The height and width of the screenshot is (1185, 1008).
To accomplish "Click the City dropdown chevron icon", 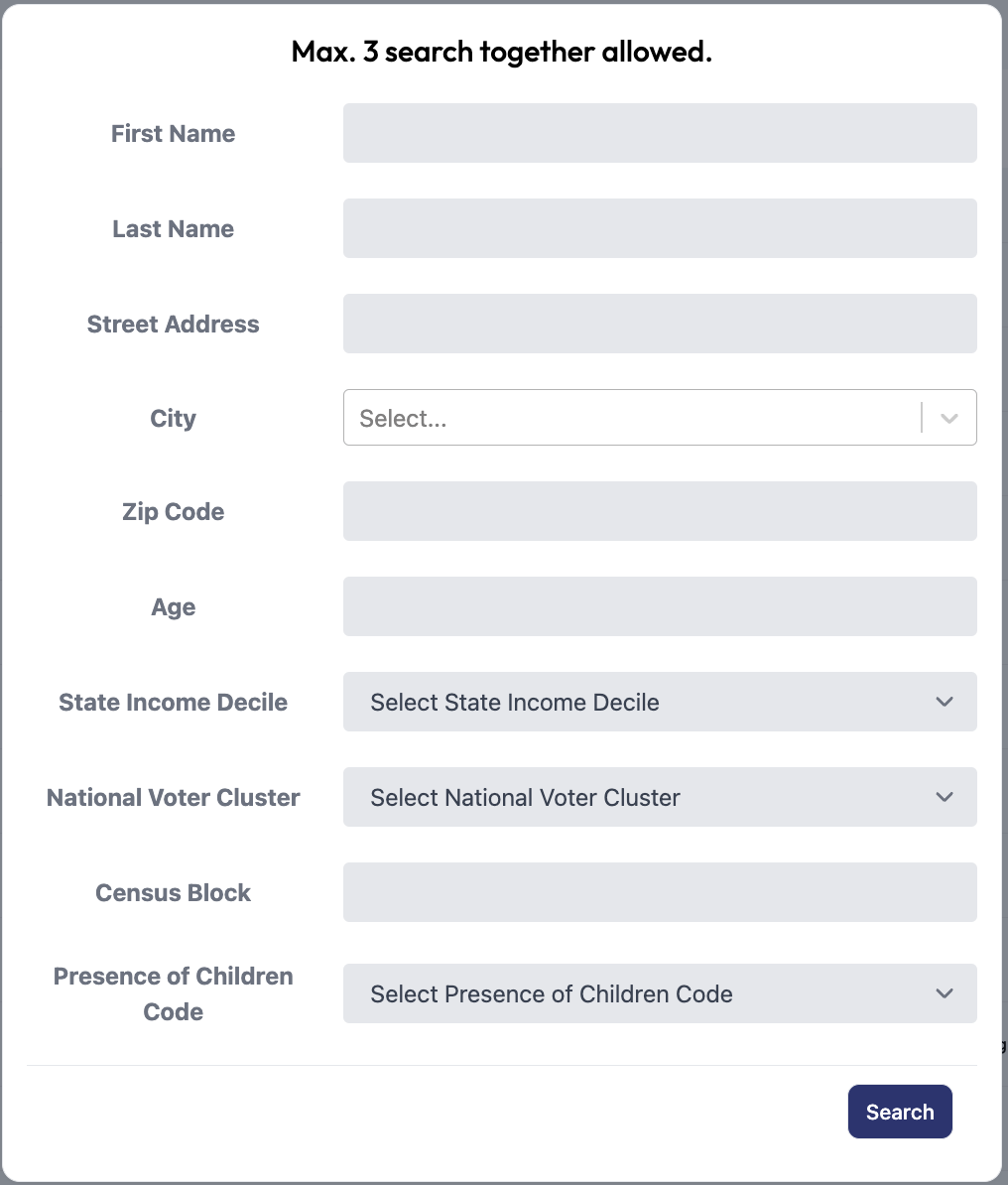I will click(x=949, y=418).
